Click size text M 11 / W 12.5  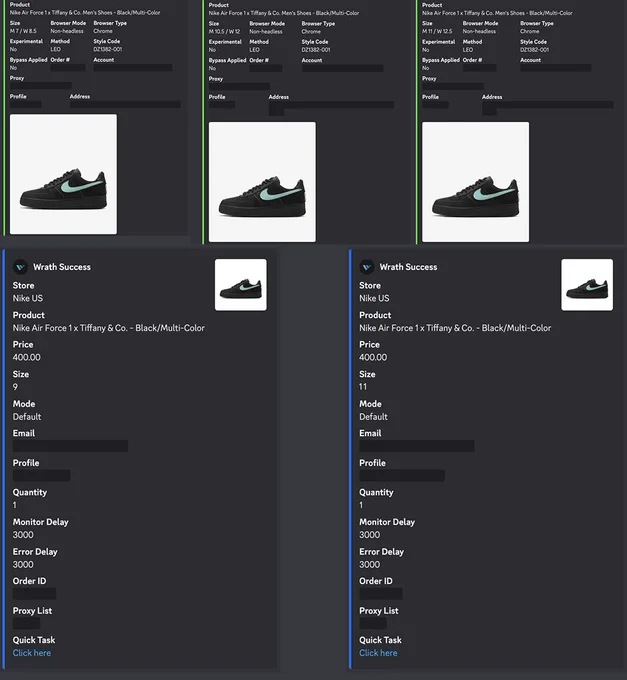coord(437,32)
